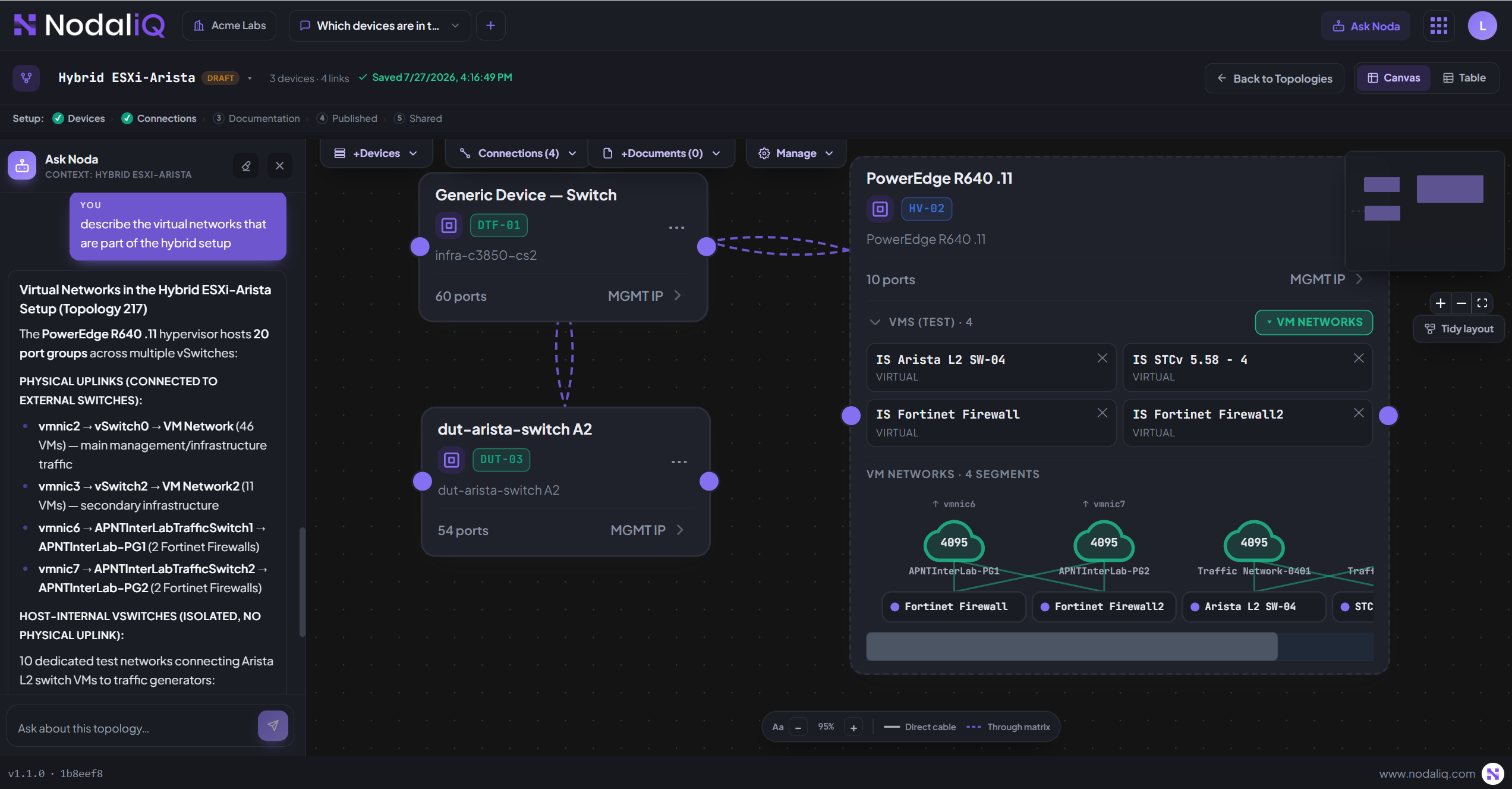Open new chat with plus icon
1512x789 pixels.
(490, 26)
